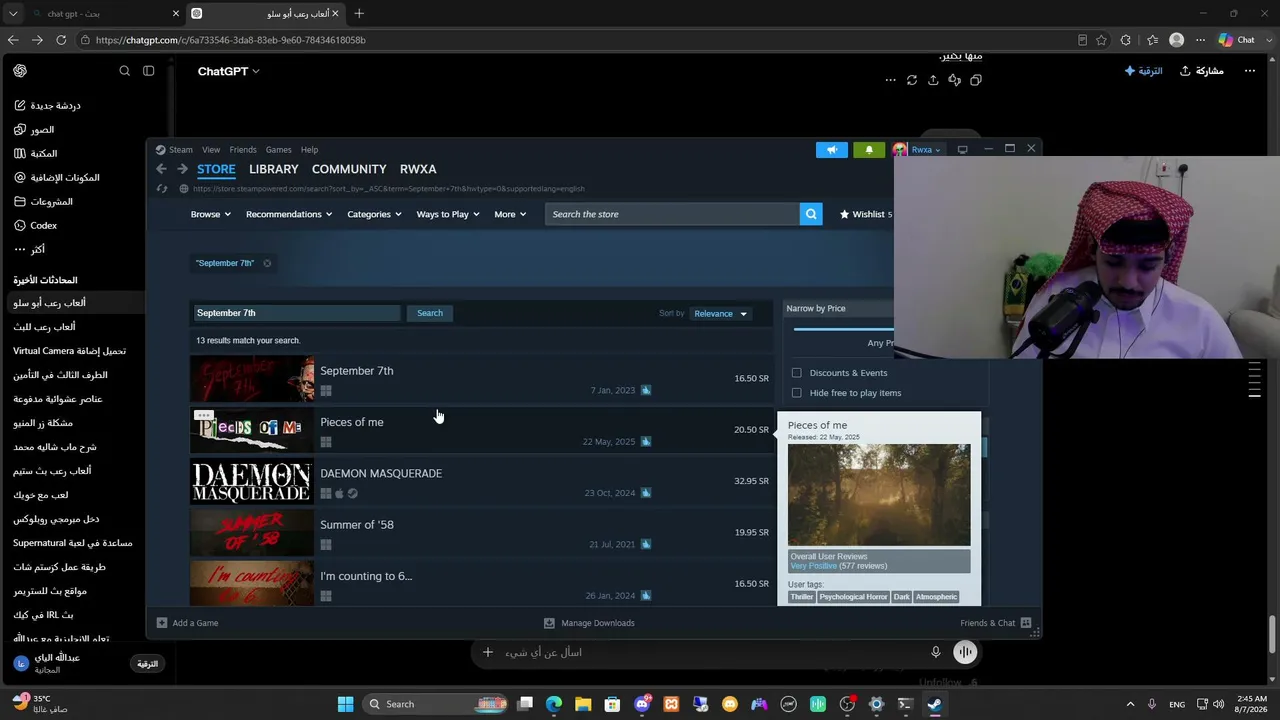Open Steam announcements megaphone button
The image size is (1280, 720).
pos(831,150)
